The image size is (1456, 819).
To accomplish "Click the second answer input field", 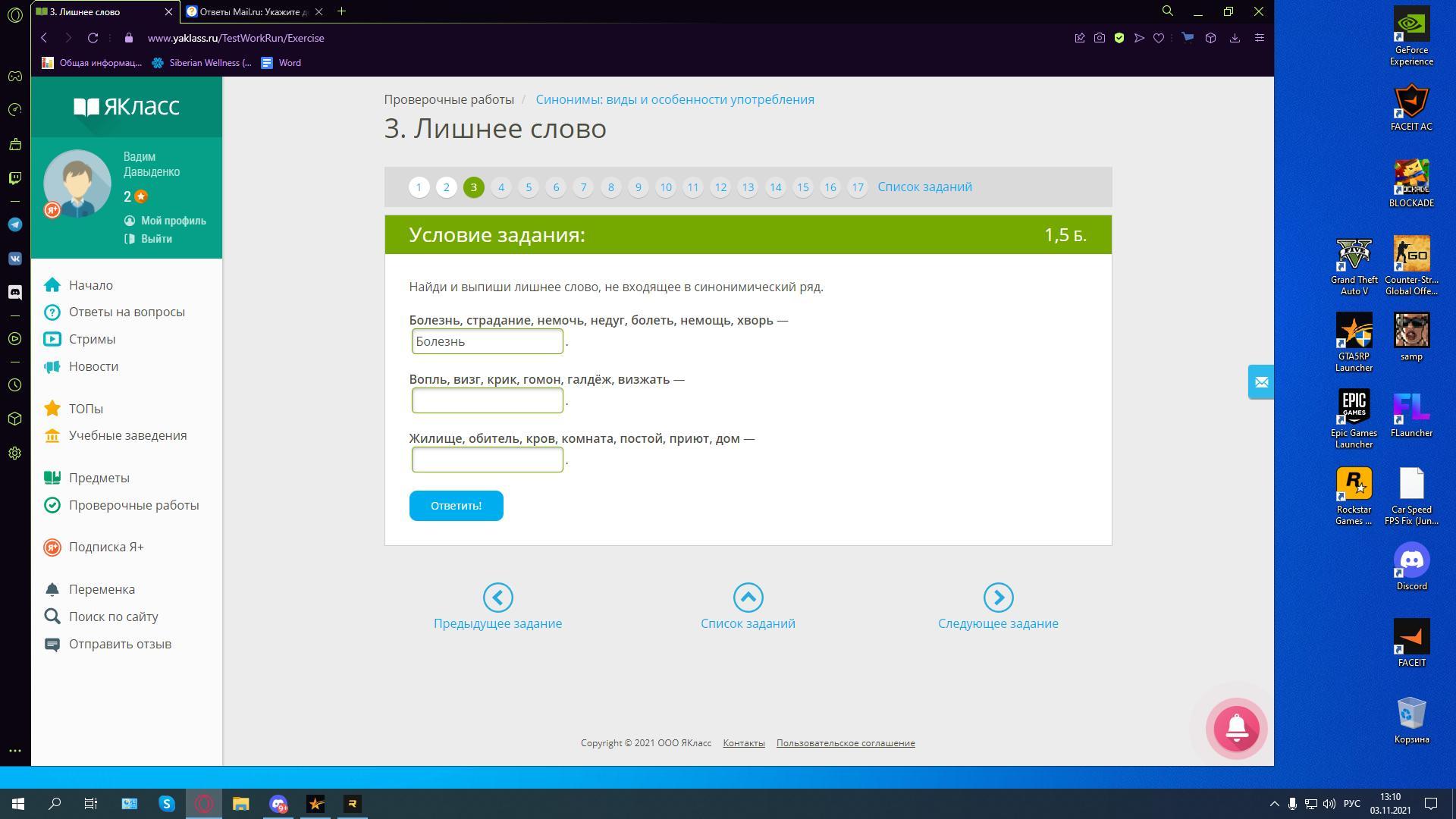I will click(487, 400).
